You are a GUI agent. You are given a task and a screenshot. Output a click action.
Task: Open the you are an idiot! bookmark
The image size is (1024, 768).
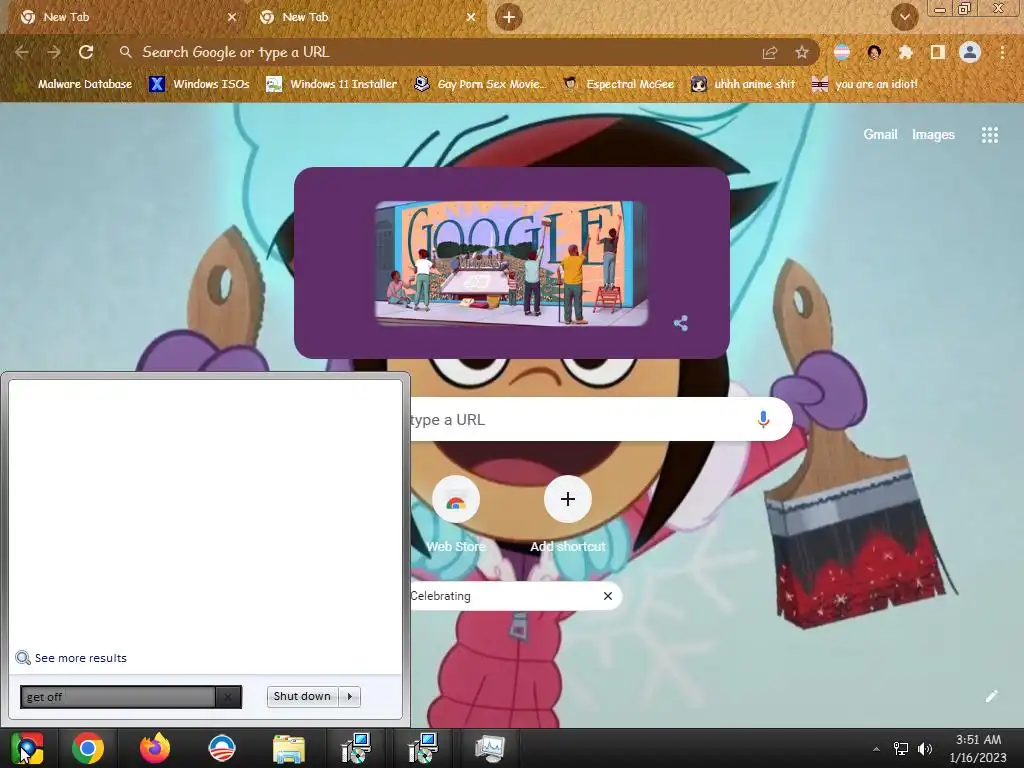pyautogui.click(x=864, y=84)
